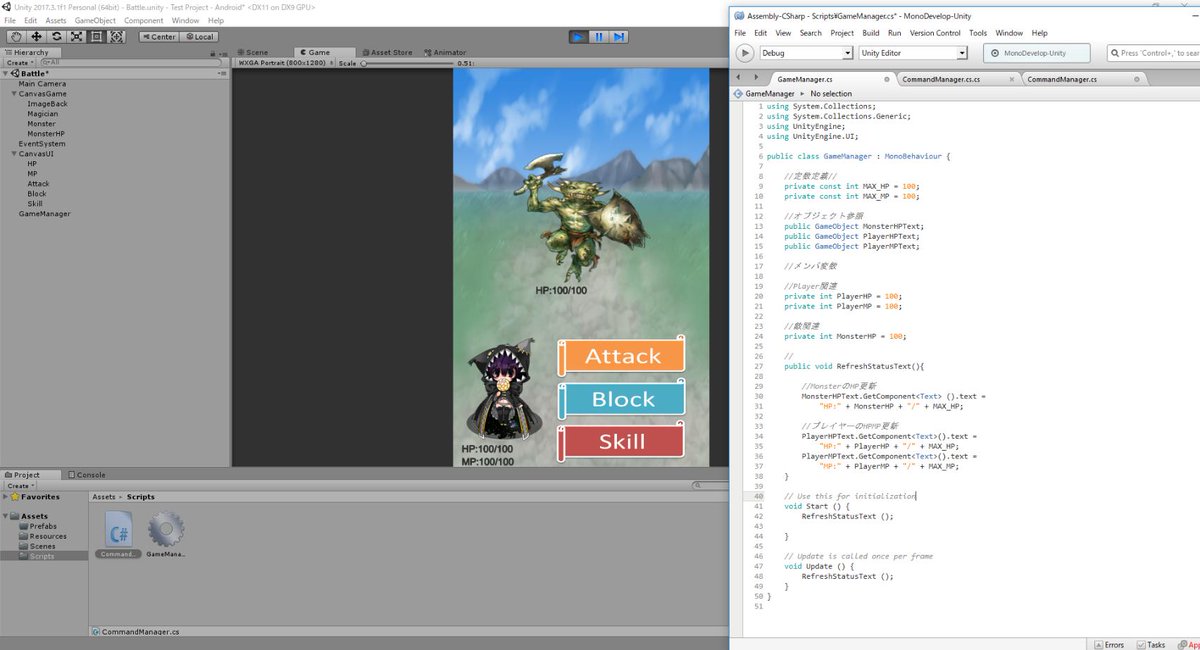Open Component menu in Unity
Image resolution: width=1200 pixels, height=650 pixels.
click(144, 20)
